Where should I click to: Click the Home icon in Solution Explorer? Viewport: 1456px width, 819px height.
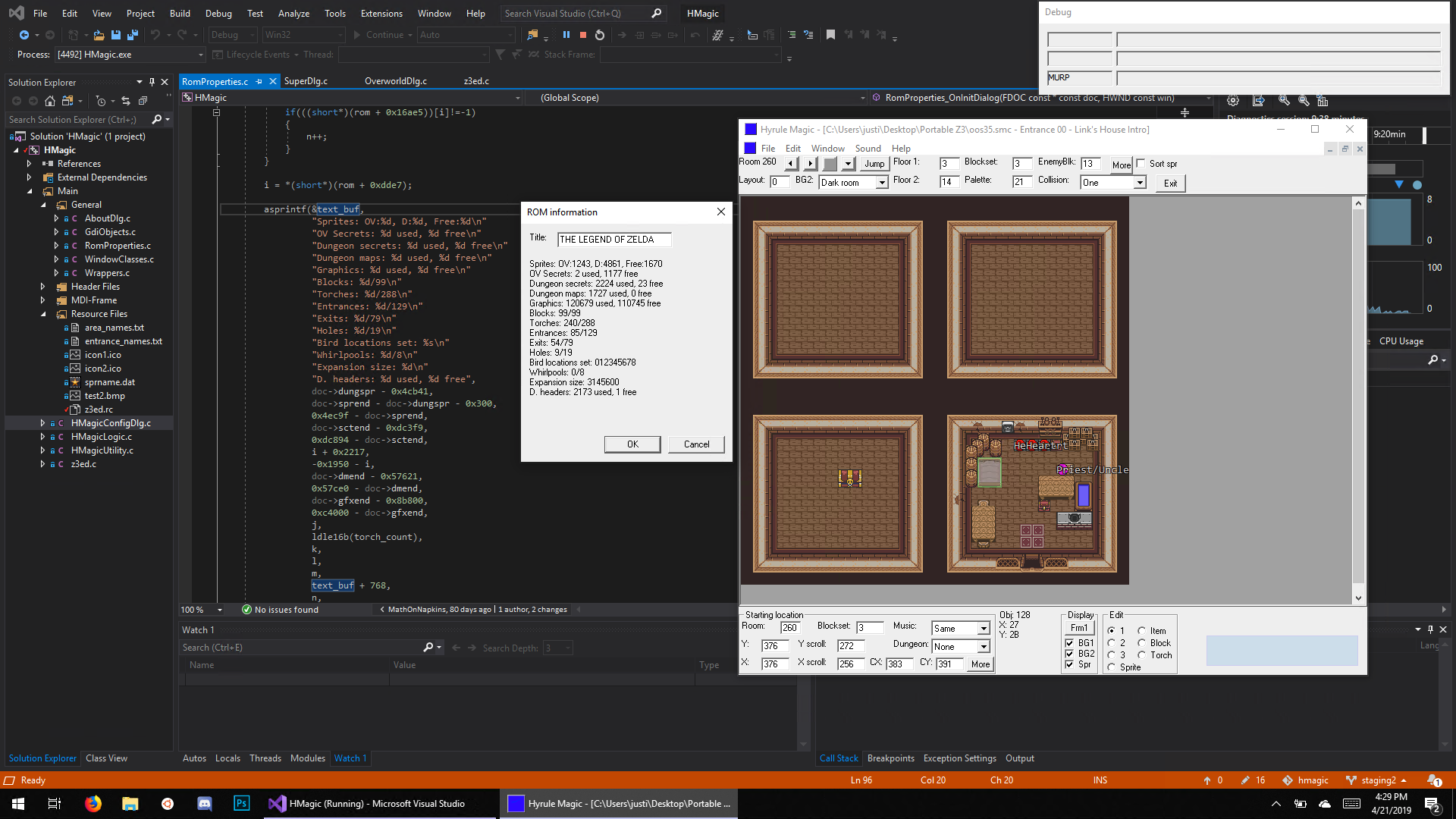point(50,101)
